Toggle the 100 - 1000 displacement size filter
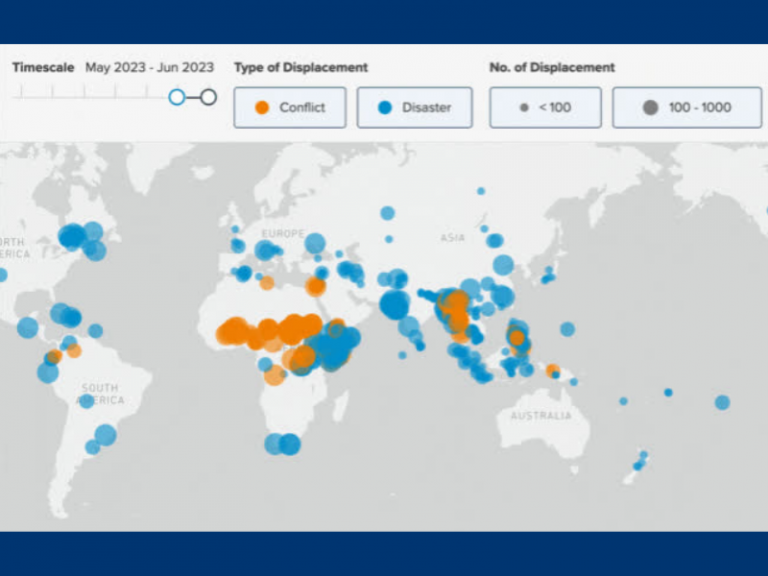Screen dimensions: 768x576 coord(687,108)
